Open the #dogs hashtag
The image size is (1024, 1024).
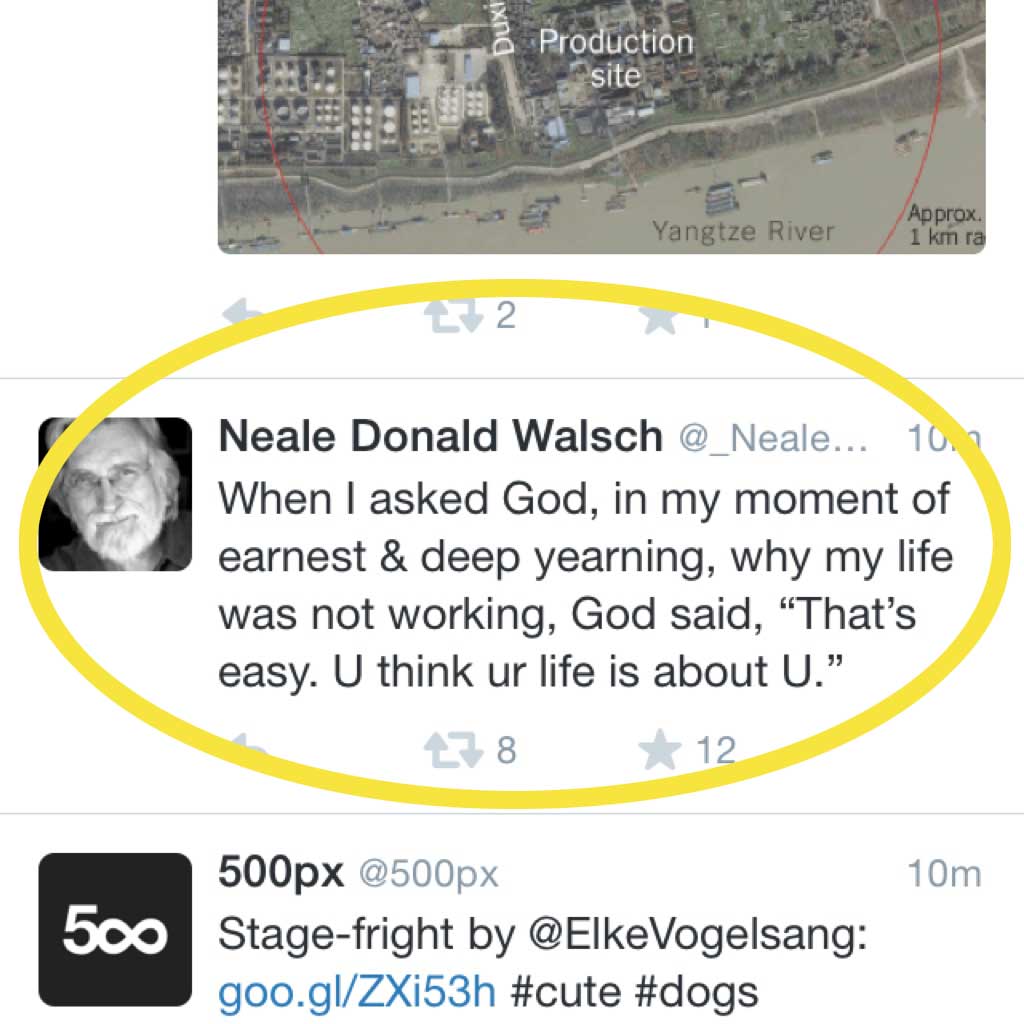[x=697, y=992]
